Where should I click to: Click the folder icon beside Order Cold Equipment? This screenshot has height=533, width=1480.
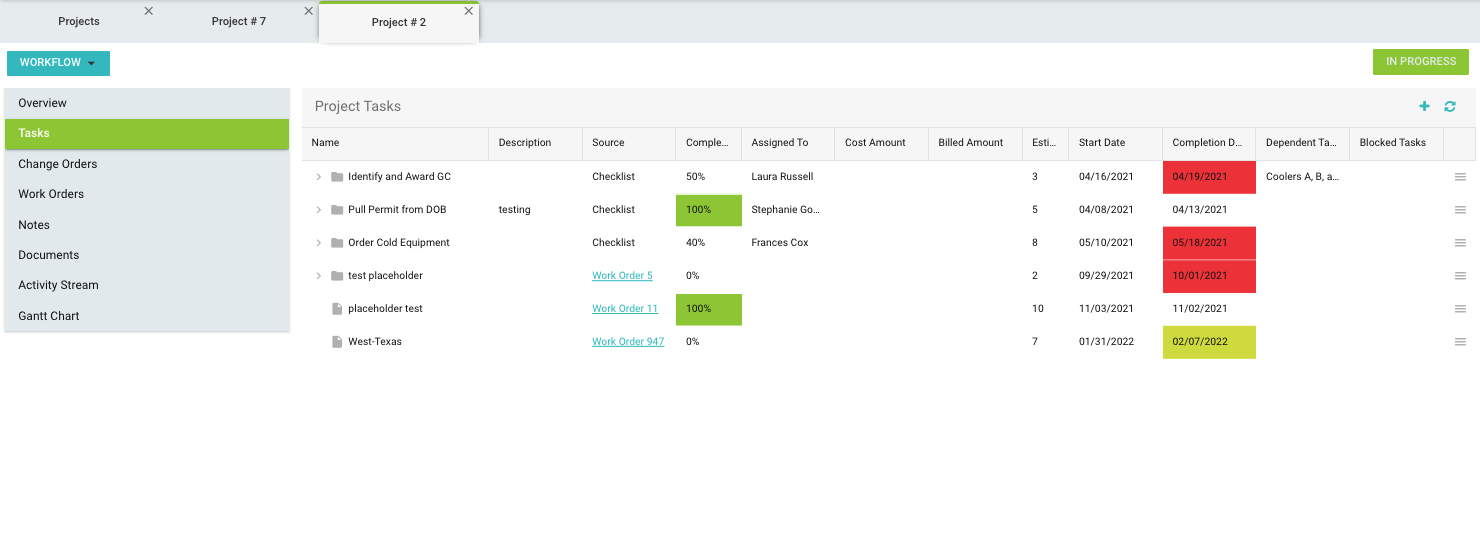pyautogui.click(x=337, y=243)
